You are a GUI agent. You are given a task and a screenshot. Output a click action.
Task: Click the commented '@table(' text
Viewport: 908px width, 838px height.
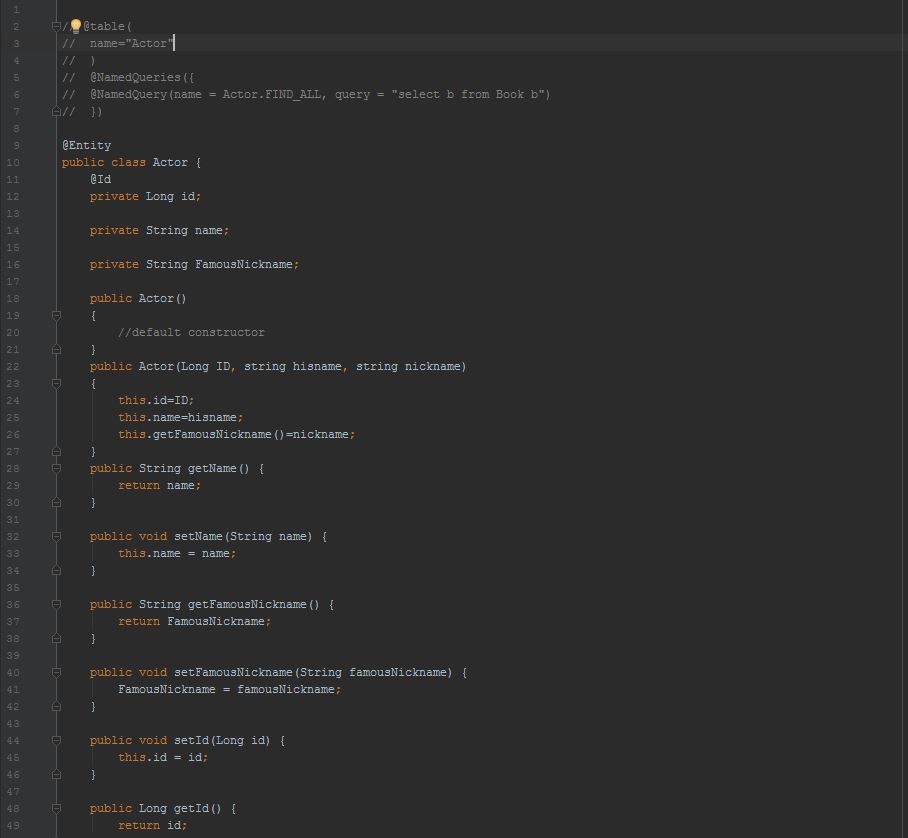pos(108,26)
